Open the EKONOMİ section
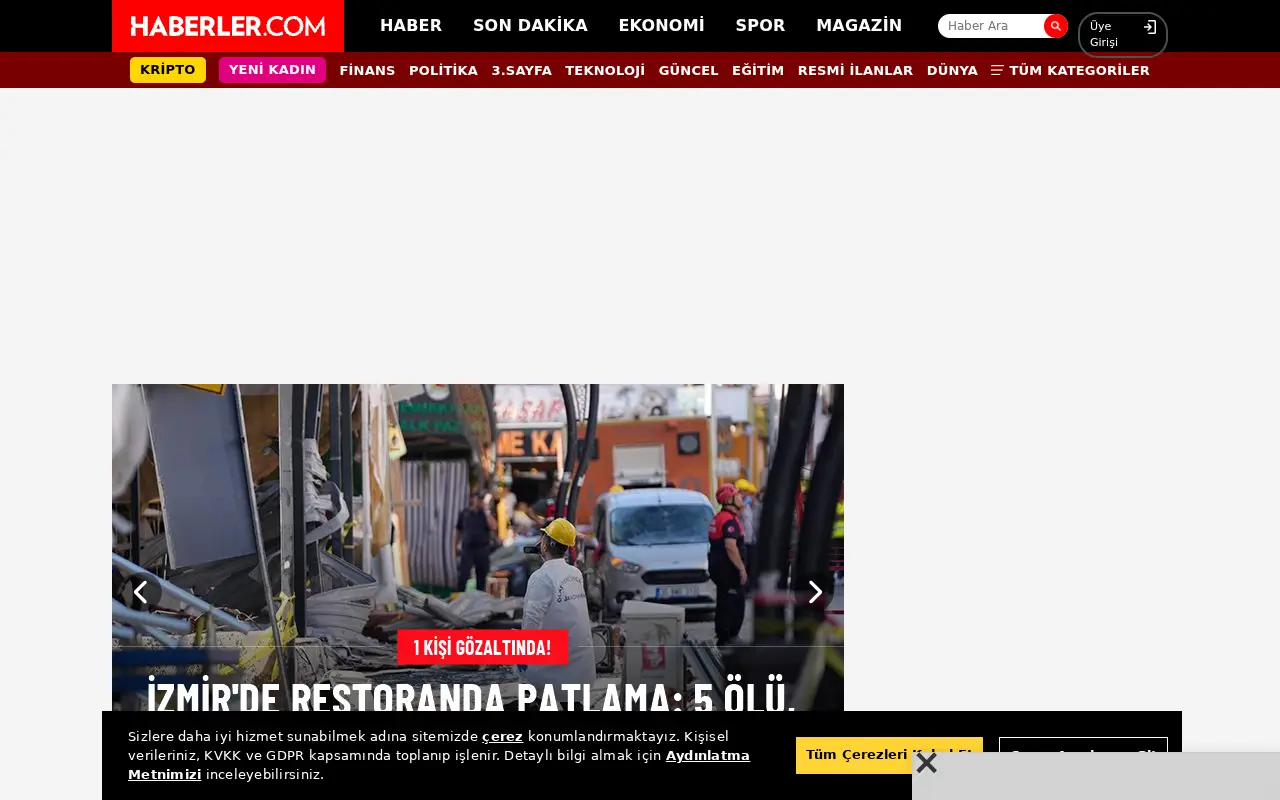 tap(661, 26)
